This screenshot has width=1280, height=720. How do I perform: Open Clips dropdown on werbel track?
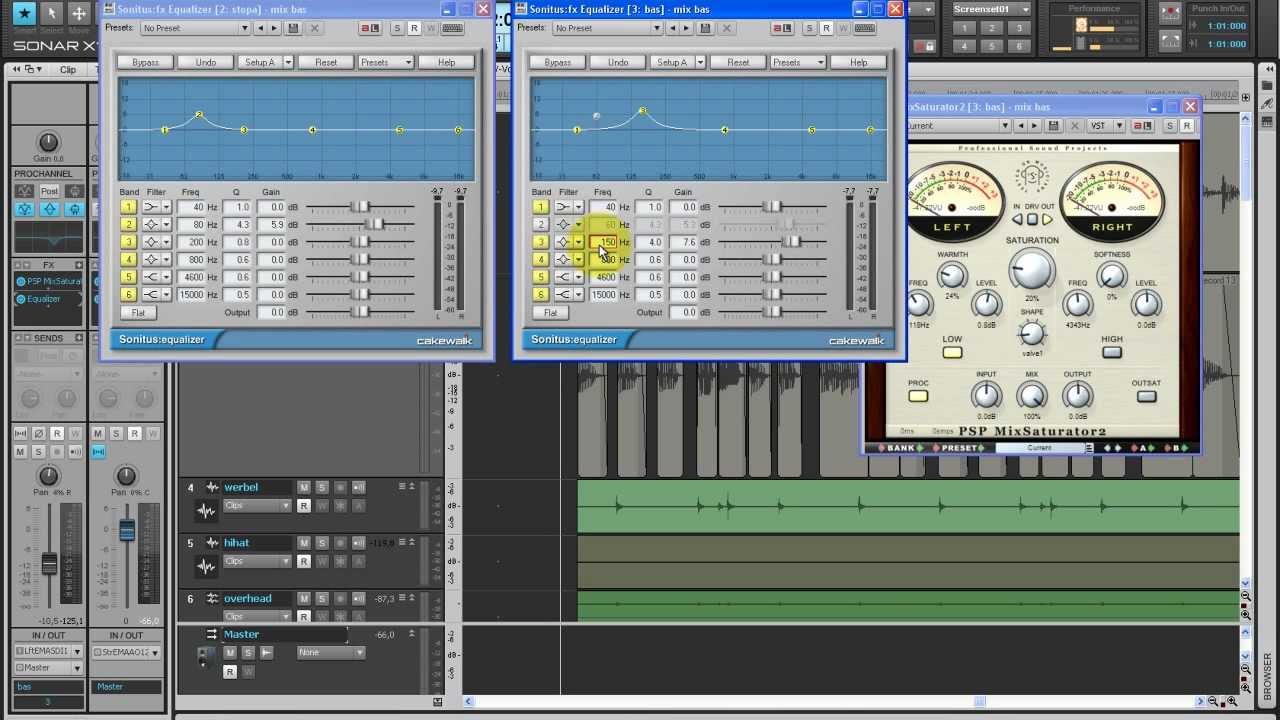(x=256, y=506)
